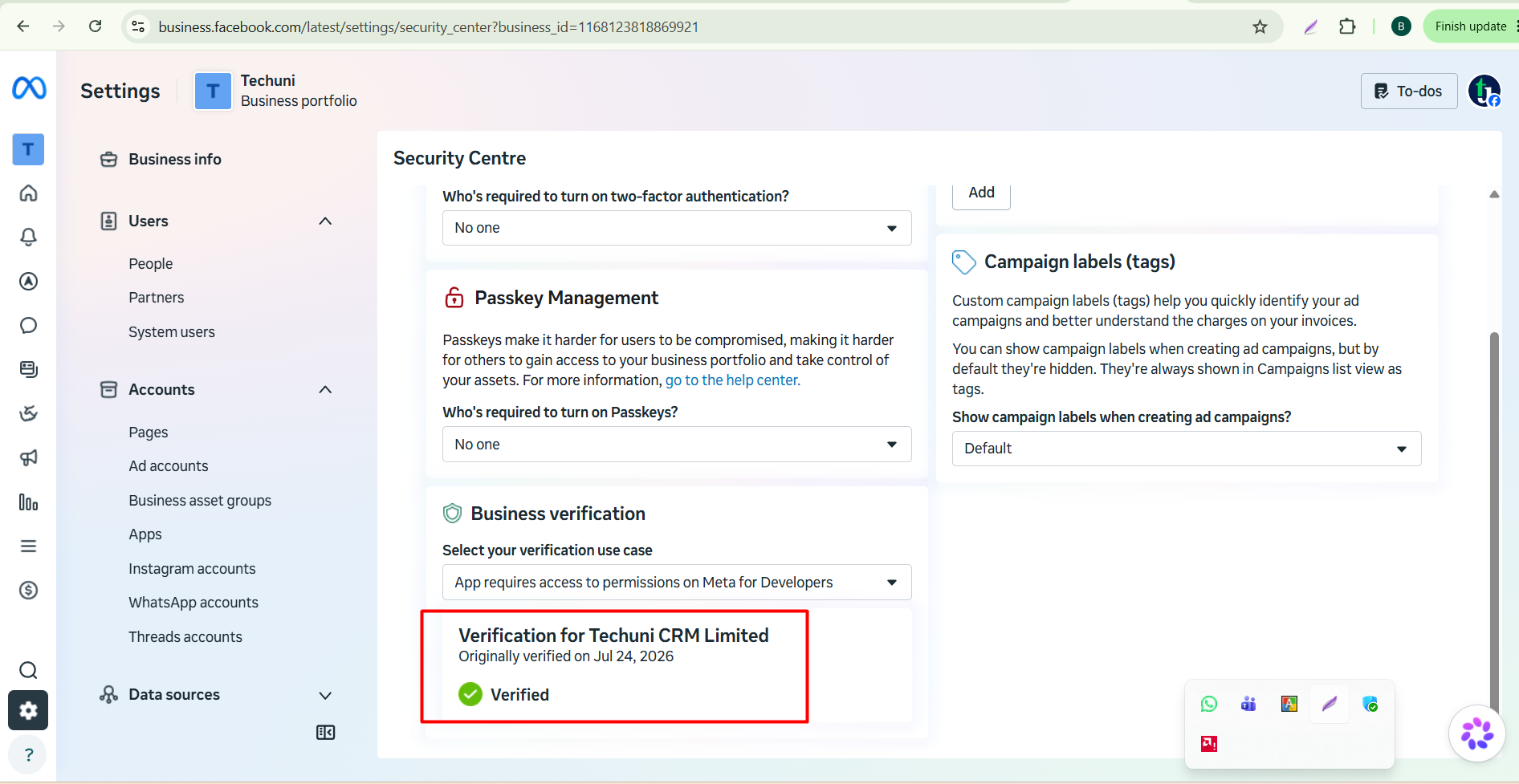Screen dimensions: 1519x784
Task: Open Business asset groups
Action: point(200,500)
